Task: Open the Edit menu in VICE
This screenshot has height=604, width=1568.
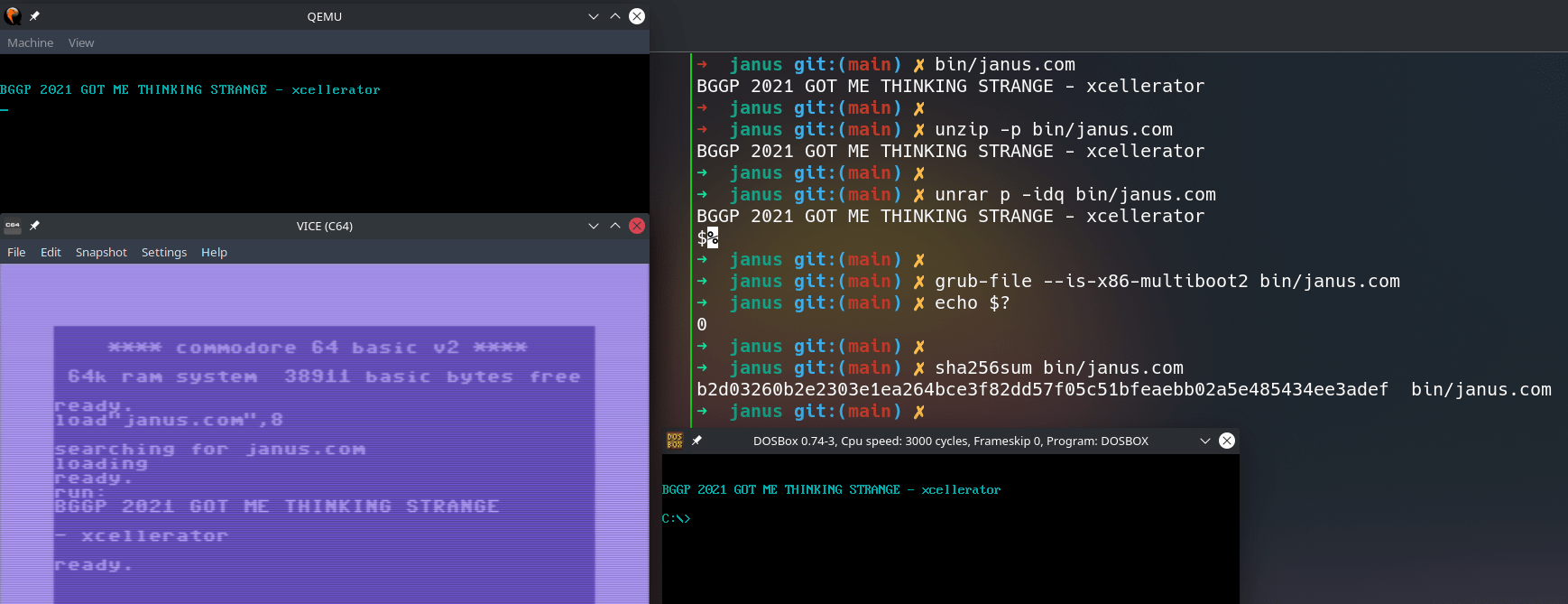Action: [x=51, y=252]
